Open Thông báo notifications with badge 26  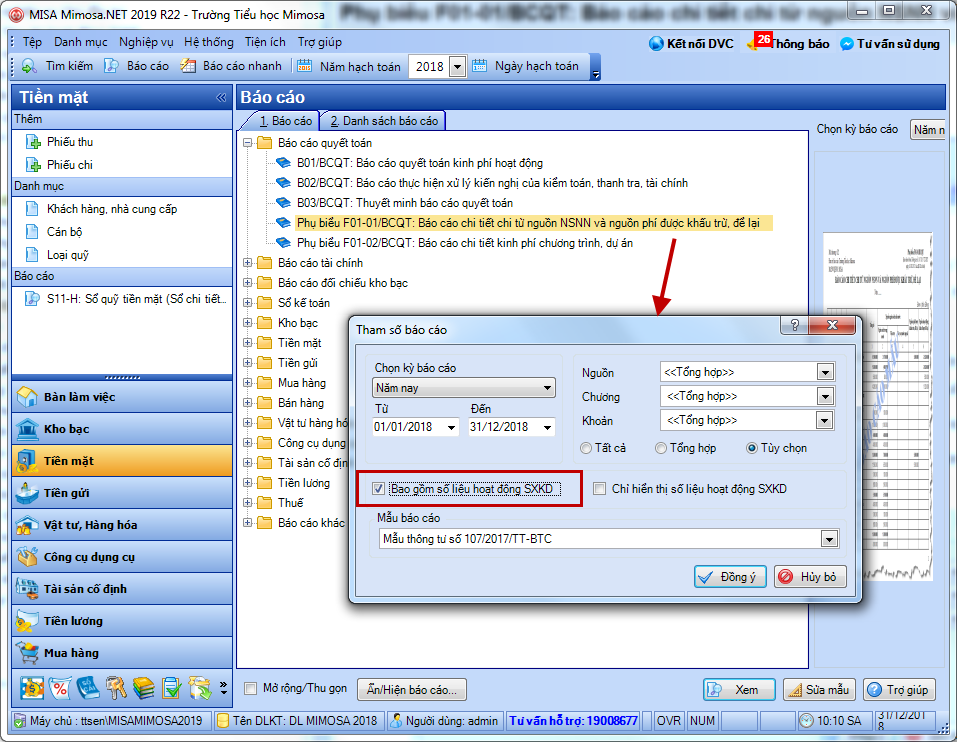[x=788, y=43]
